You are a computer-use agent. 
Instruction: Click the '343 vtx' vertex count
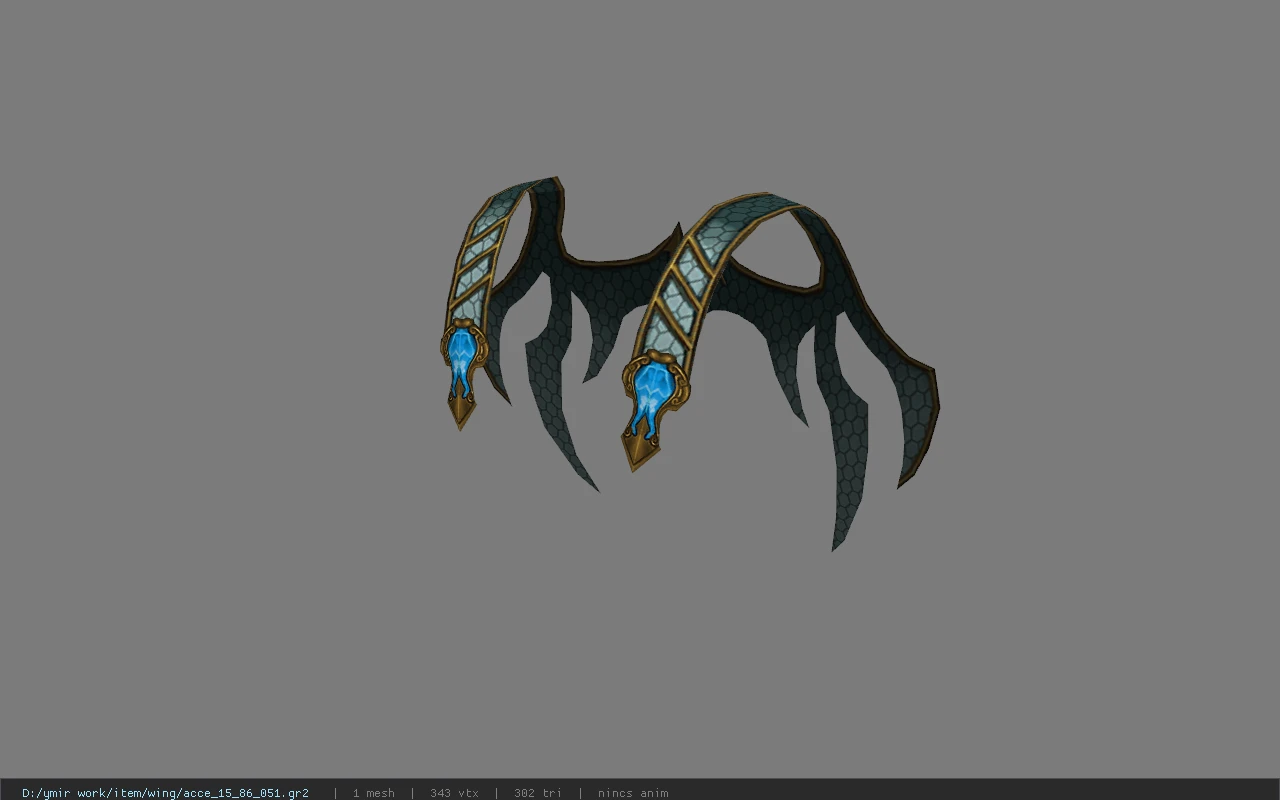point(454,793)
